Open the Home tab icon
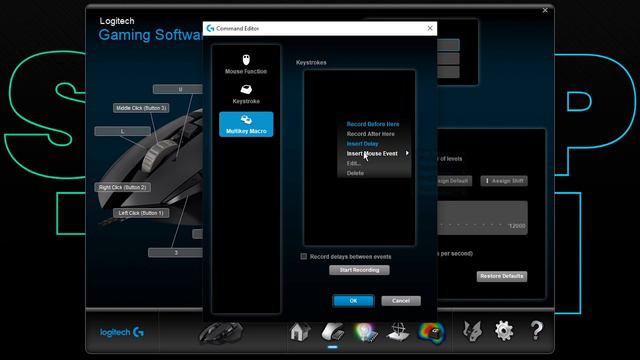 300,331
